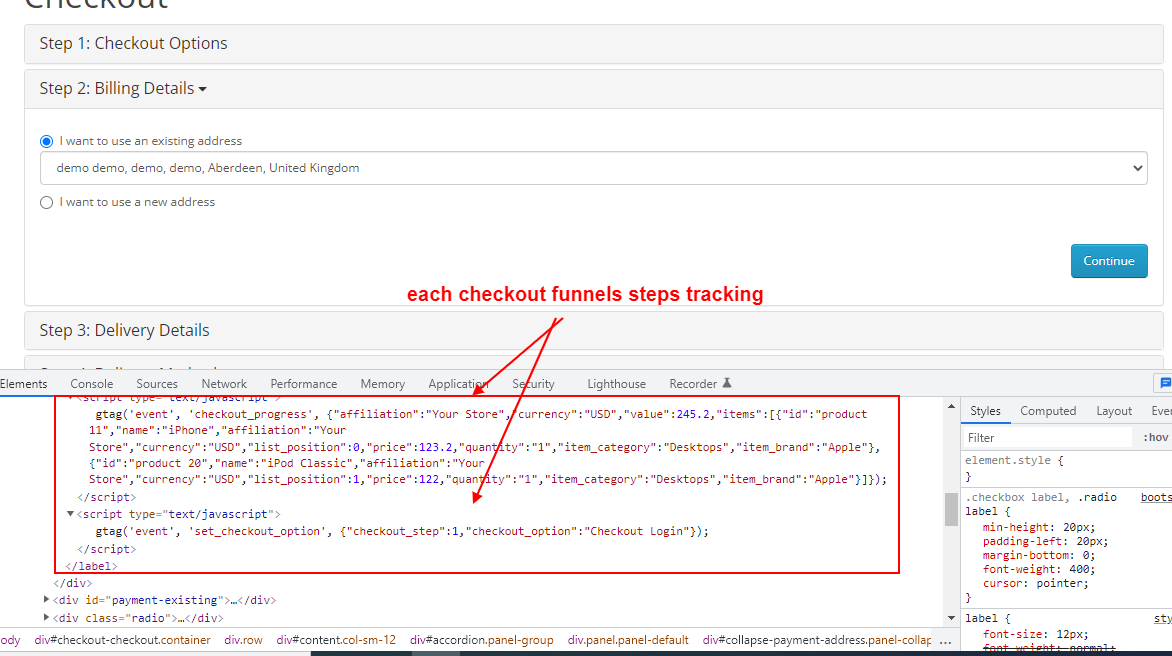Click the DOM panel scroll up arrow
This screenshot has height=656, width=1172.
click(951, 406)
